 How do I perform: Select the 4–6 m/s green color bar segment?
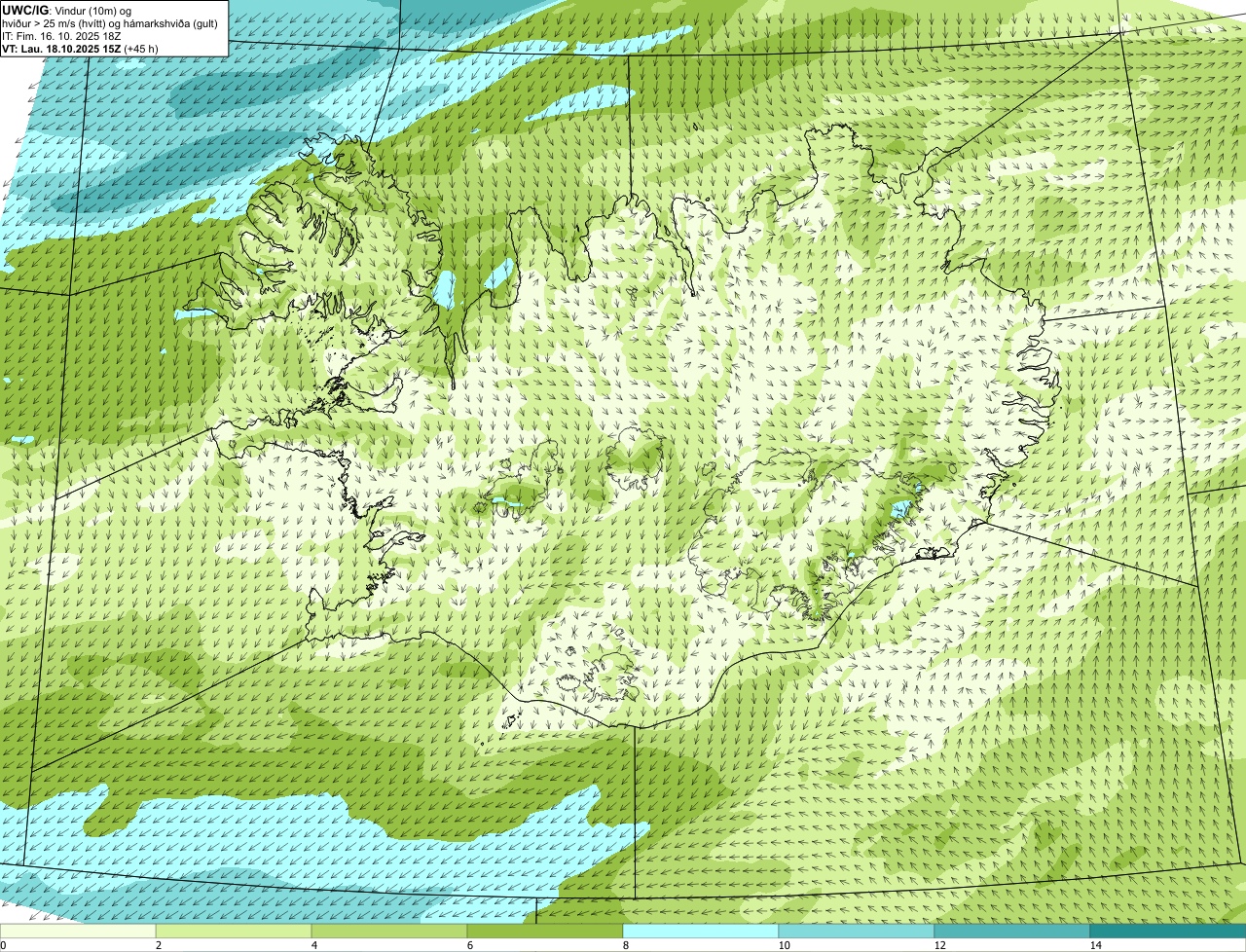pos(389,931)
